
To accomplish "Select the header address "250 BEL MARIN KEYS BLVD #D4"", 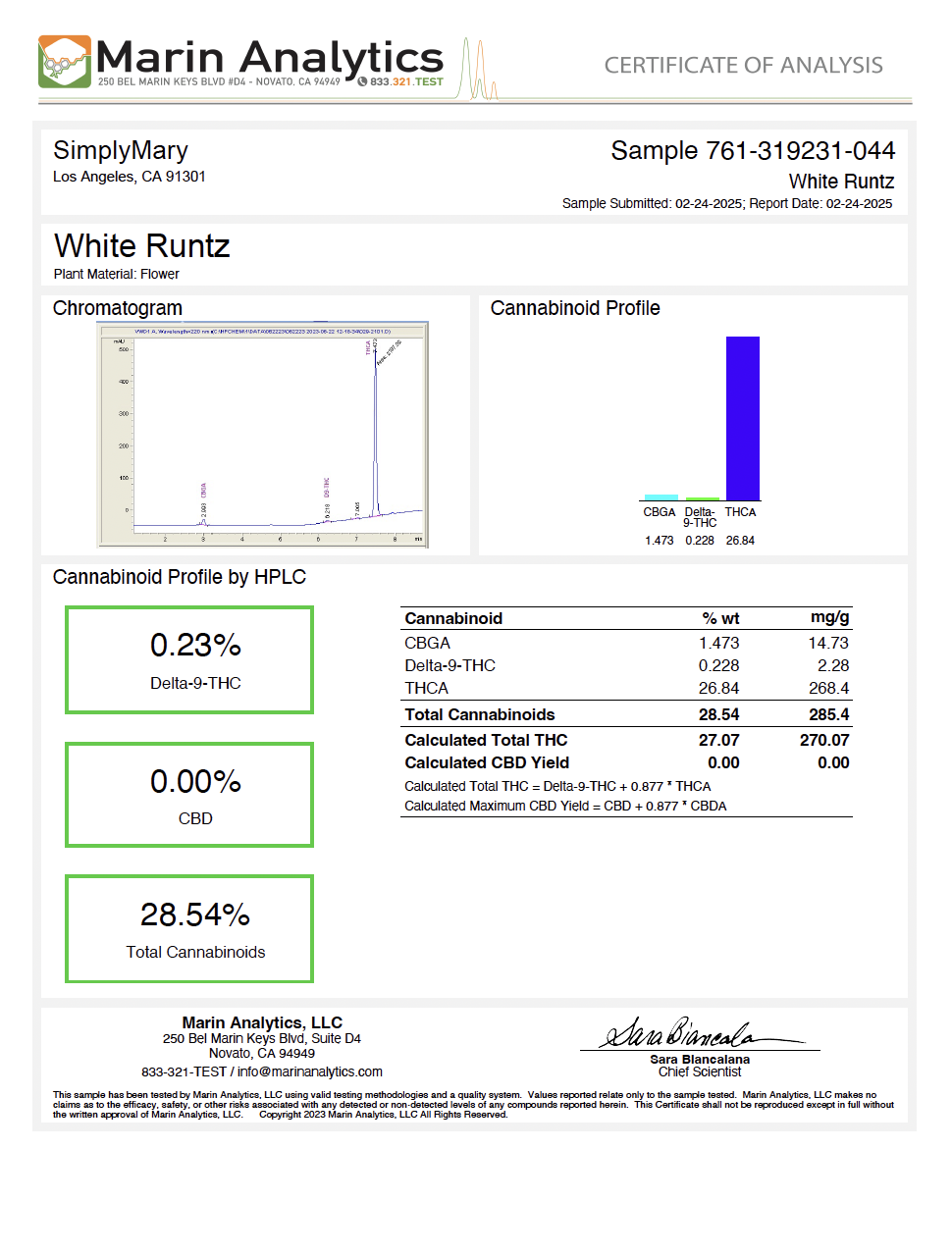I will pos(172,82).
